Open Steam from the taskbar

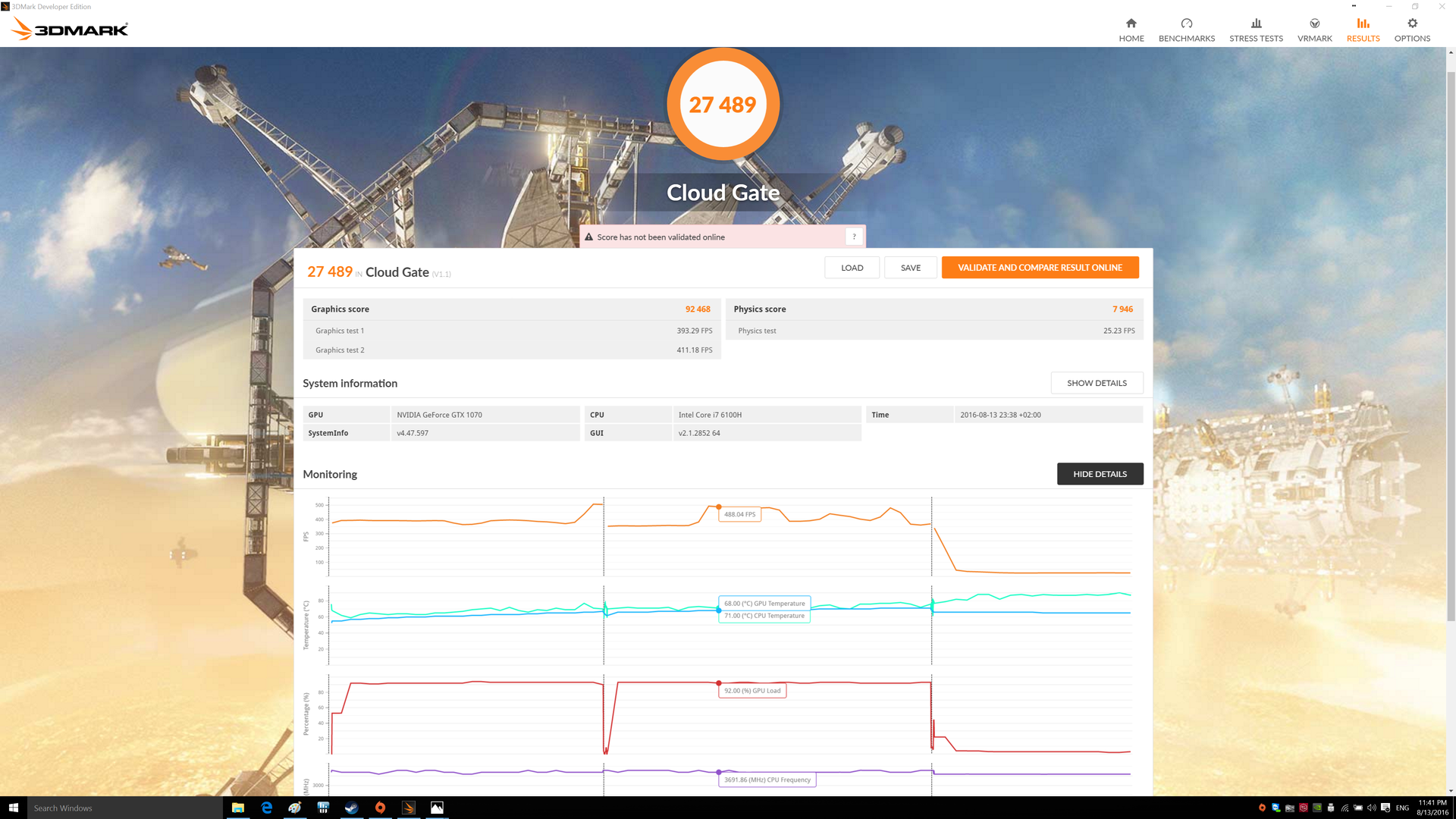[x=351, y=808]
